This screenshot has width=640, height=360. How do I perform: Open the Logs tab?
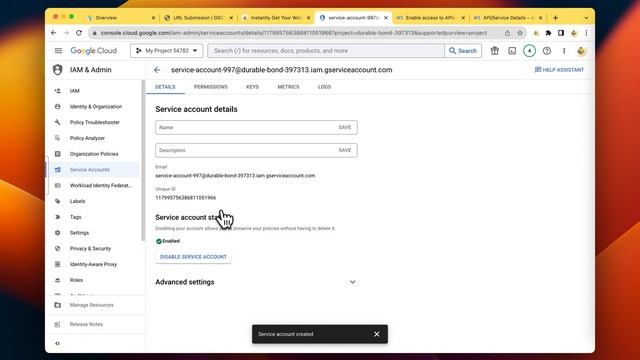click(324, 87)
